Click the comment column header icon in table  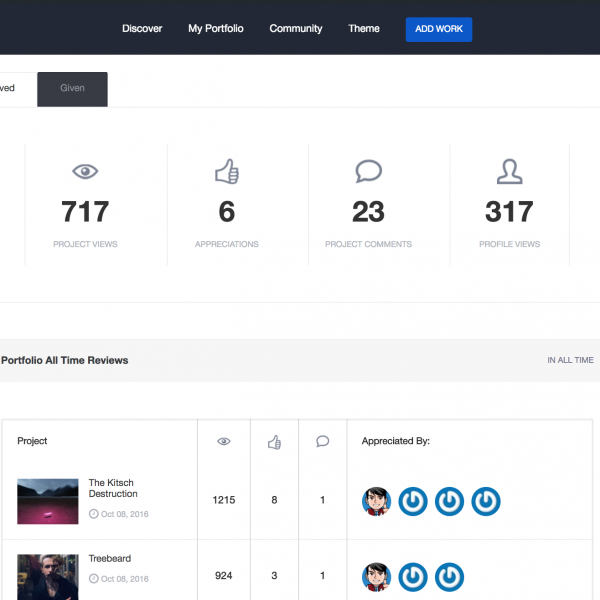pyautogui.click(x=323, y=441)
